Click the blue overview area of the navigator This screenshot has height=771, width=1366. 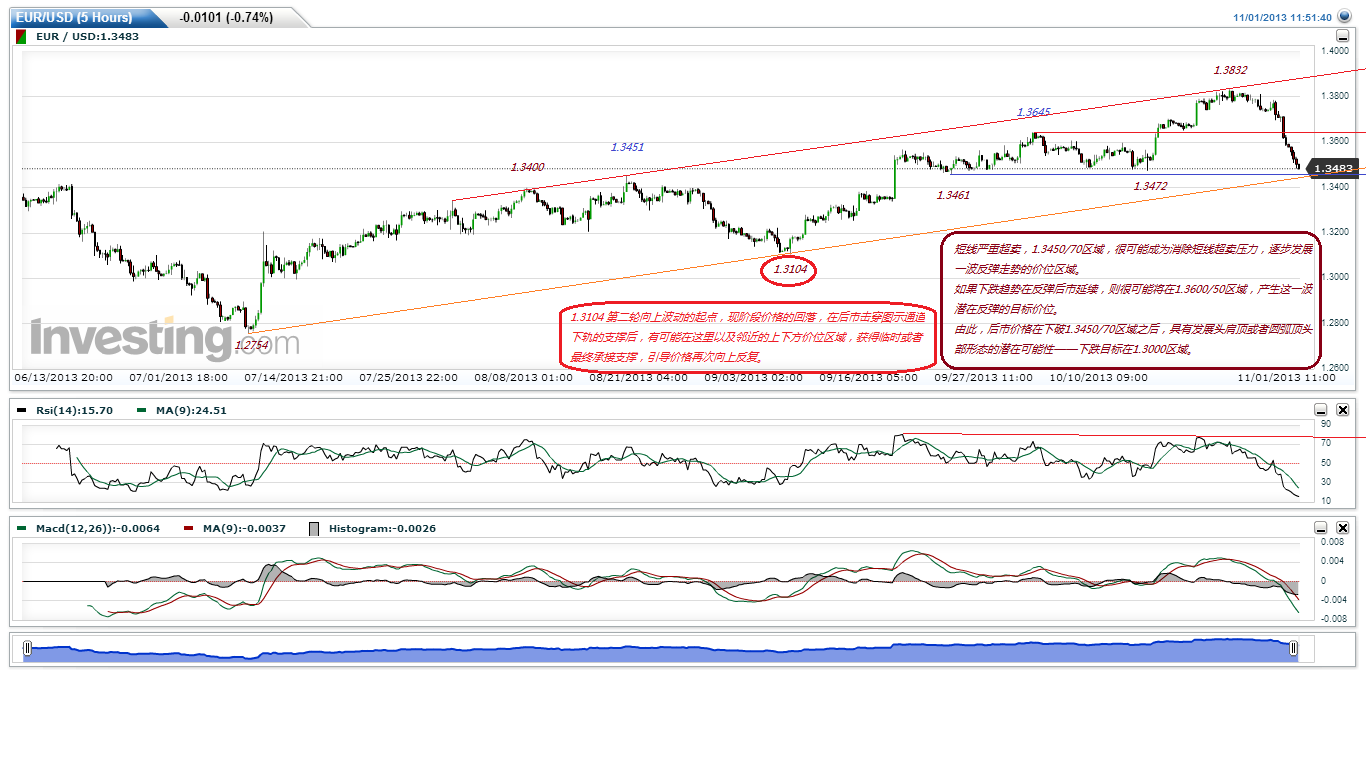(x=660, y=650)
